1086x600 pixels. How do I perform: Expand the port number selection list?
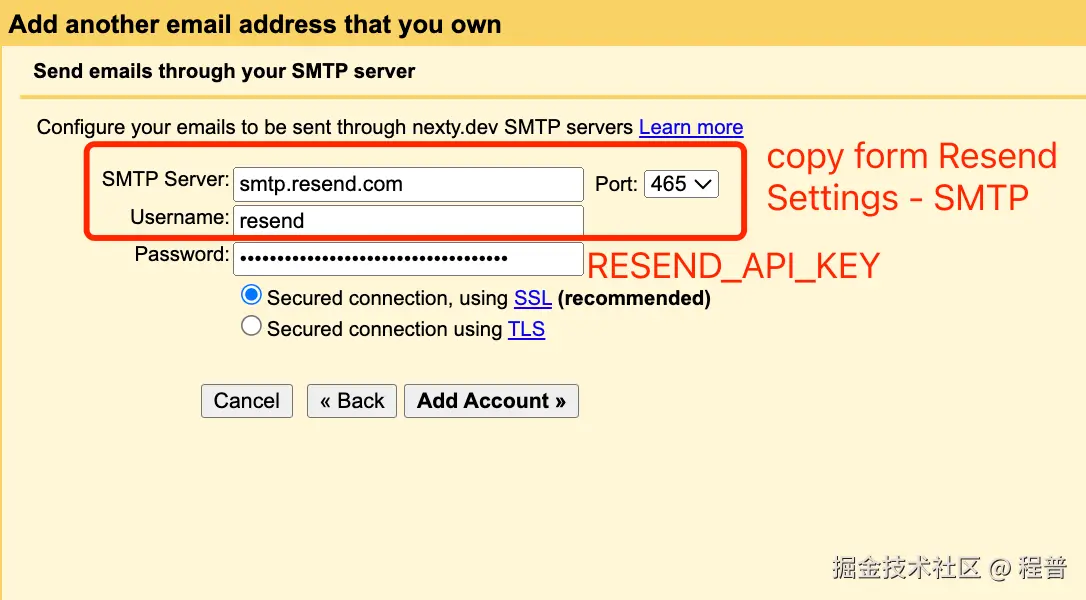click(681, 184)
